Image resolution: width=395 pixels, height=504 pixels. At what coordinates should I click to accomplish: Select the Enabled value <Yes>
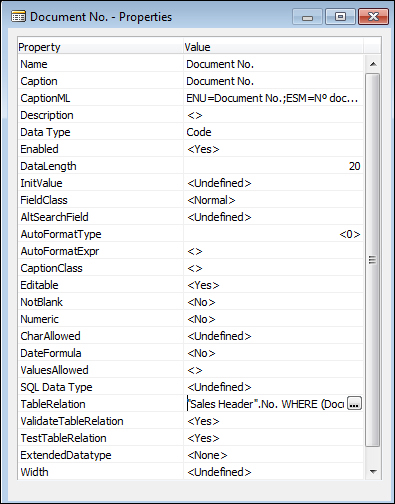[203, 149]
